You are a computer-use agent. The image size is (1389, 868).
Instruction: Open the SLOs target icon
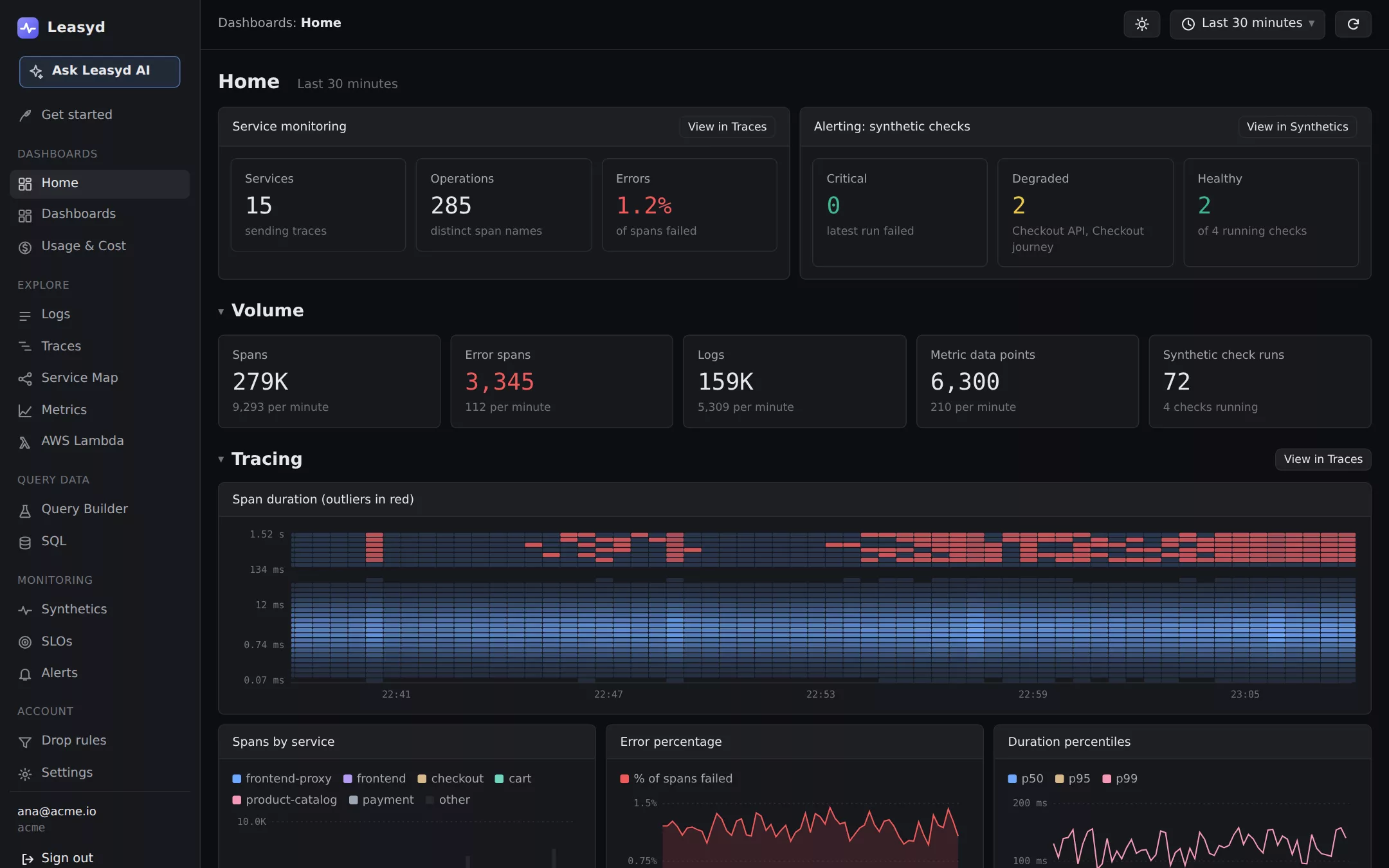point(25,642)
